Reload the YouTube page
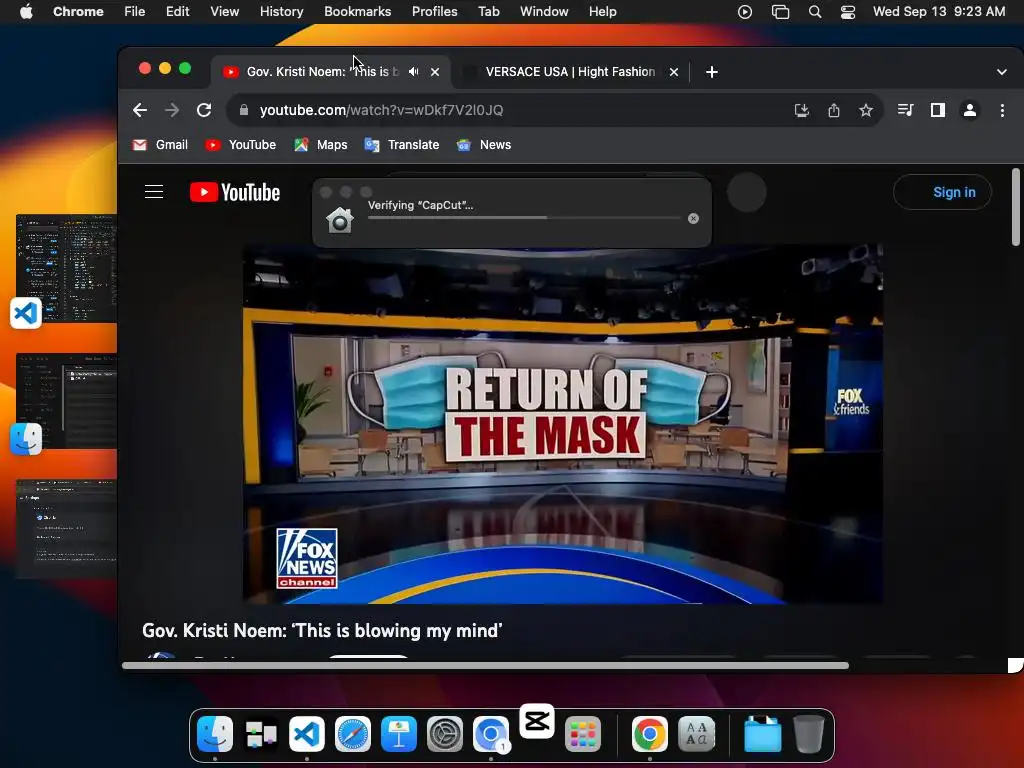The height and width of the screenshot is (768, 1024). tap(204, 110)
